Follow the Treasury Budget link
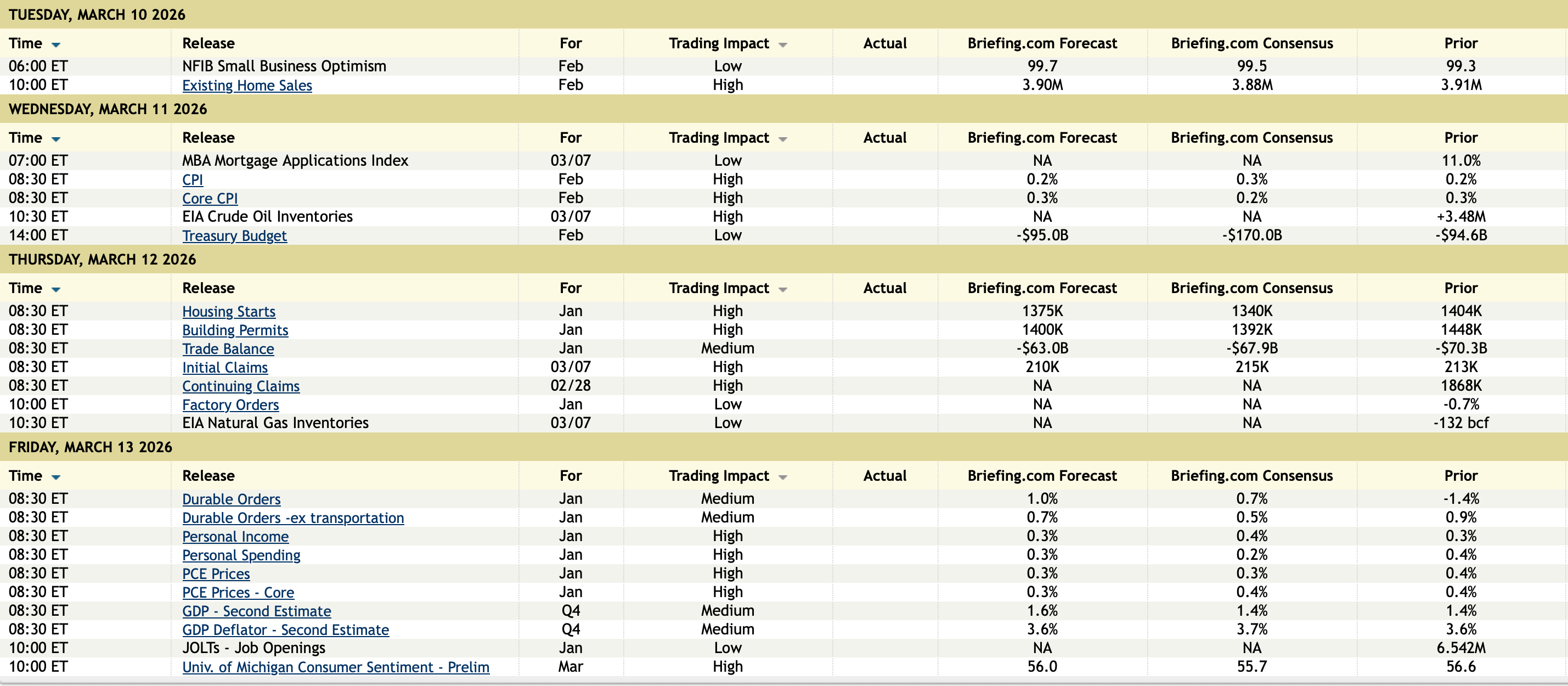Viewport: 1568px width, 686px height. point(234,235)
